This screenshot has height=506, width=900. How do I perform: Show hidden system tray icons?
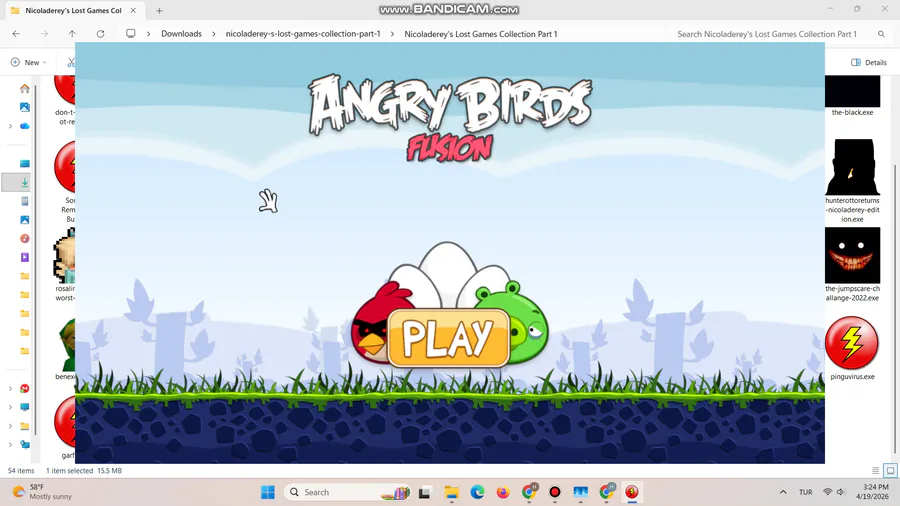(x=783, y=492)
